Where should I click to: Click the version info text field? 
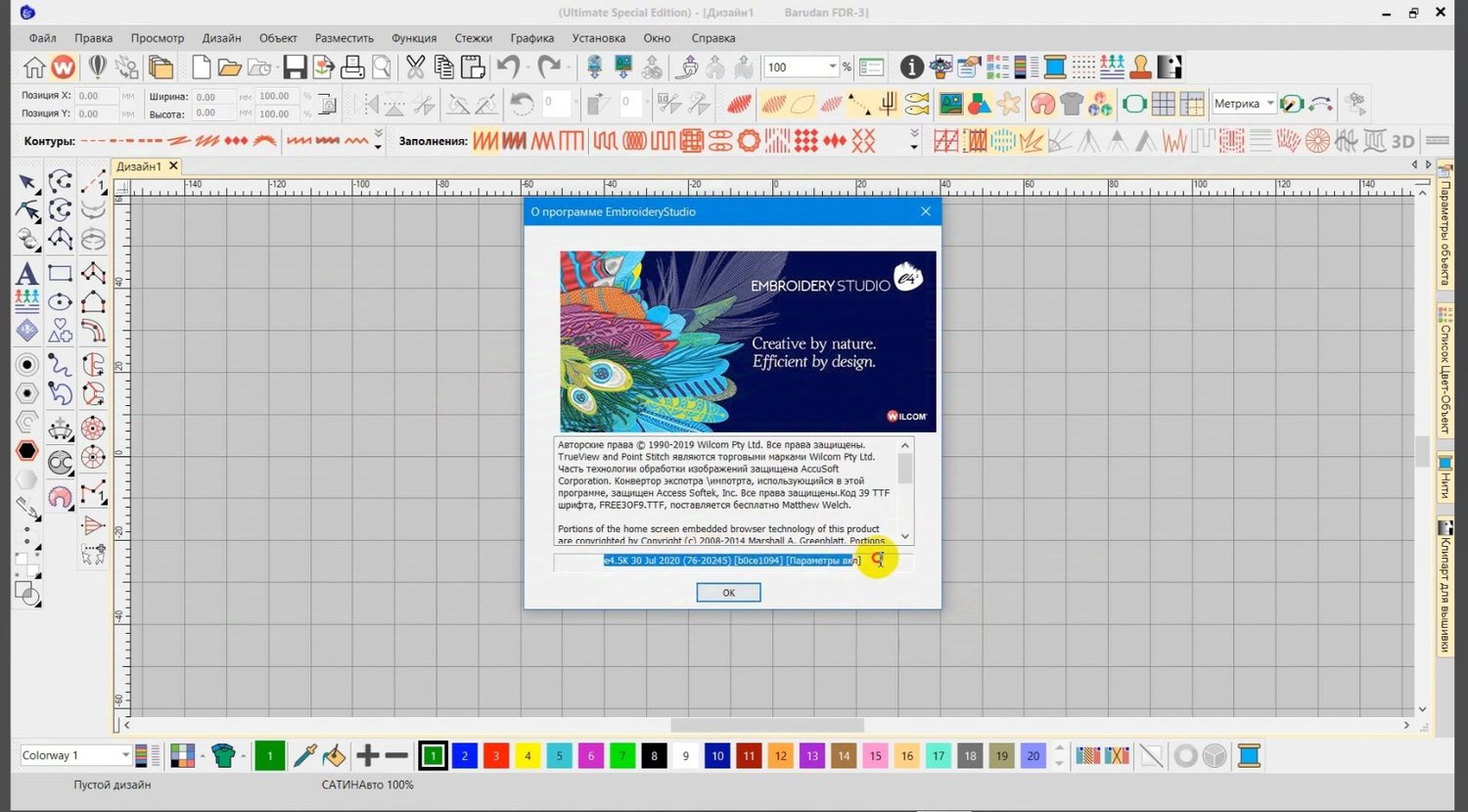tap(733, 561)
